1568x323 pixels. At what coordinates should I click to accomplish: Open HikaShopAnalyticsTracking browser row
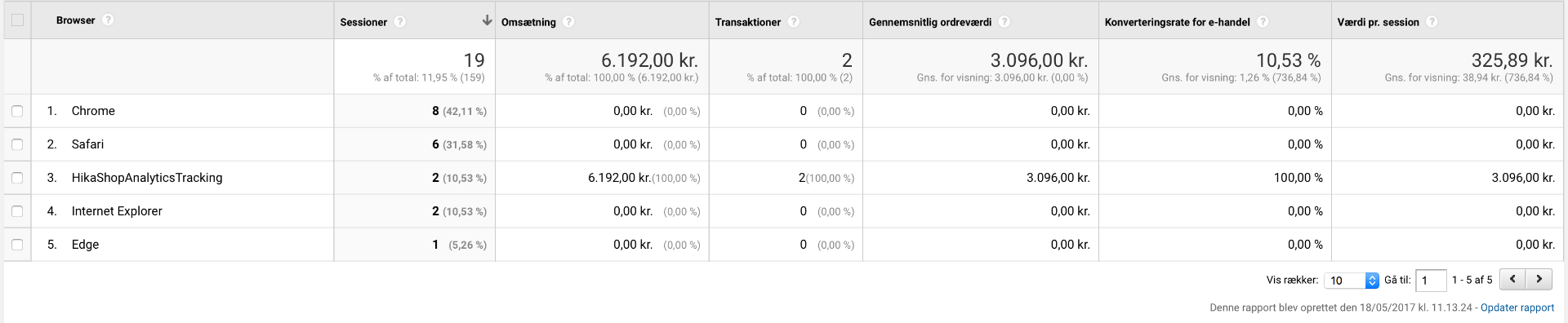click(x=147, y=178)
